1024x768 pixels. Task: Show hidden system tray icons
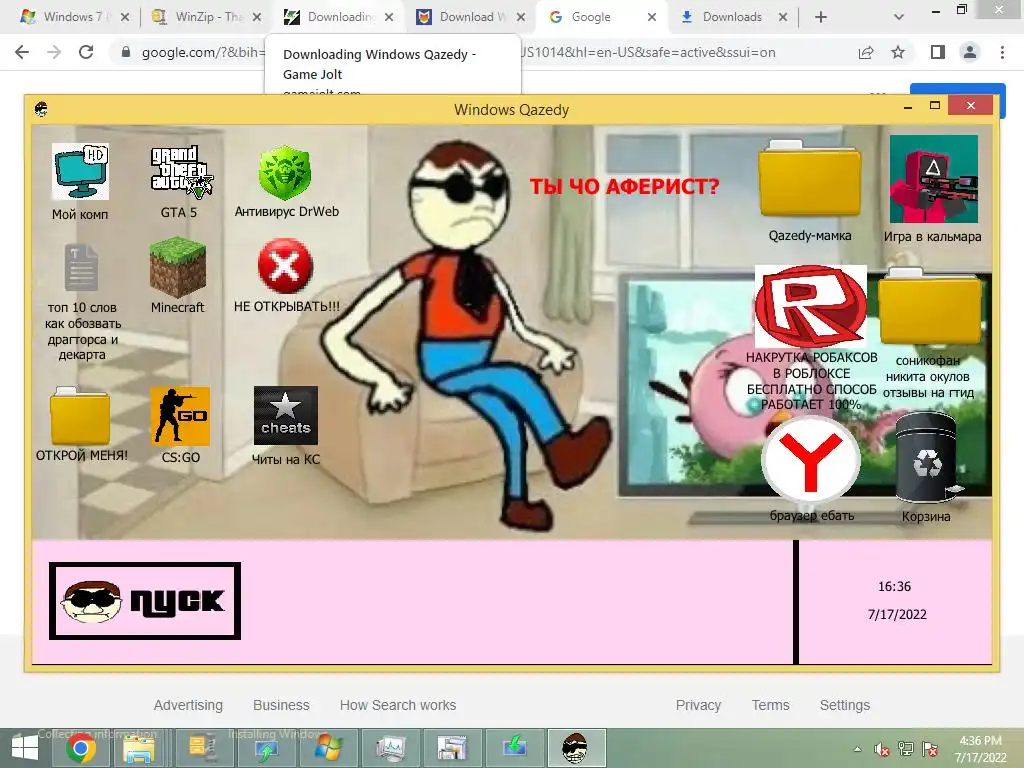(x=857, y=749)
